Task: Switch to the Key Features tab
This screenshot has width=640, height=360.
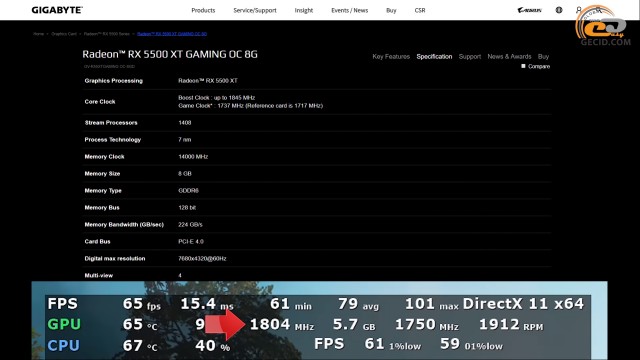Action: click(391, 56)
